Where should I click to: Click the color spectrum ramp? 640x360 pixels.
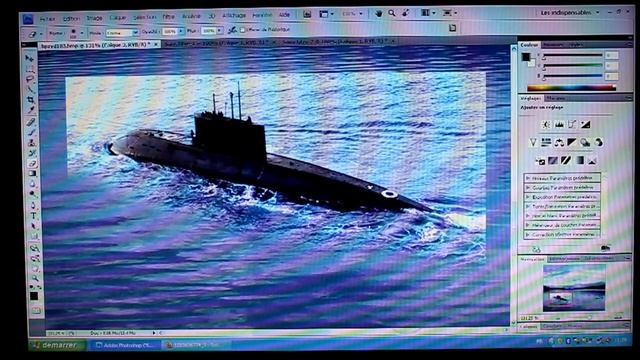click(x=571, y=87)
